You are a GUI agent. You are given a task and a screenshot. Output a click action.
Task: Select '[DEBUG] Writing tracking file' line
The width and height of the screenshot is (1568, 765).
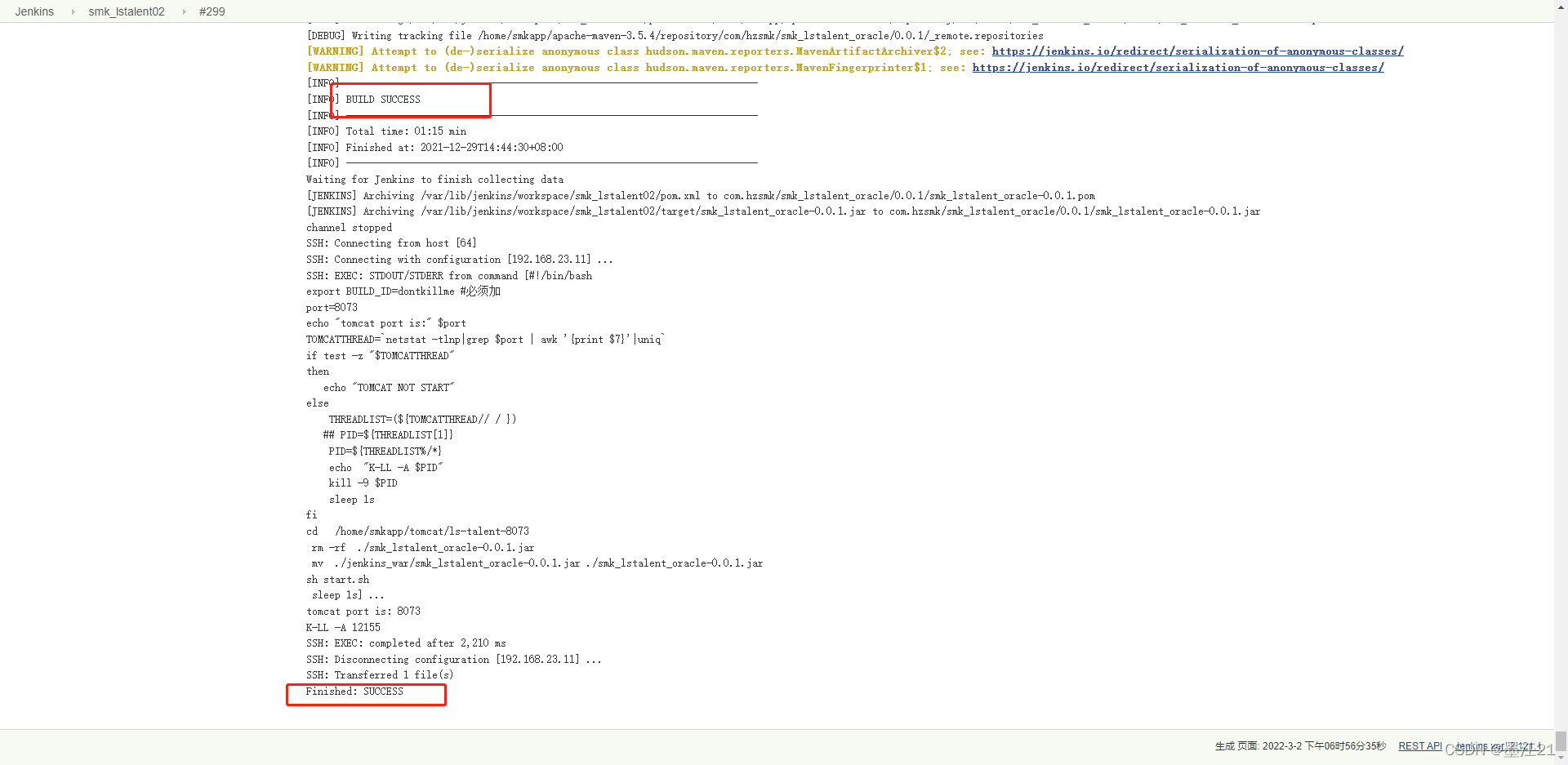click(x=675, y=36)
